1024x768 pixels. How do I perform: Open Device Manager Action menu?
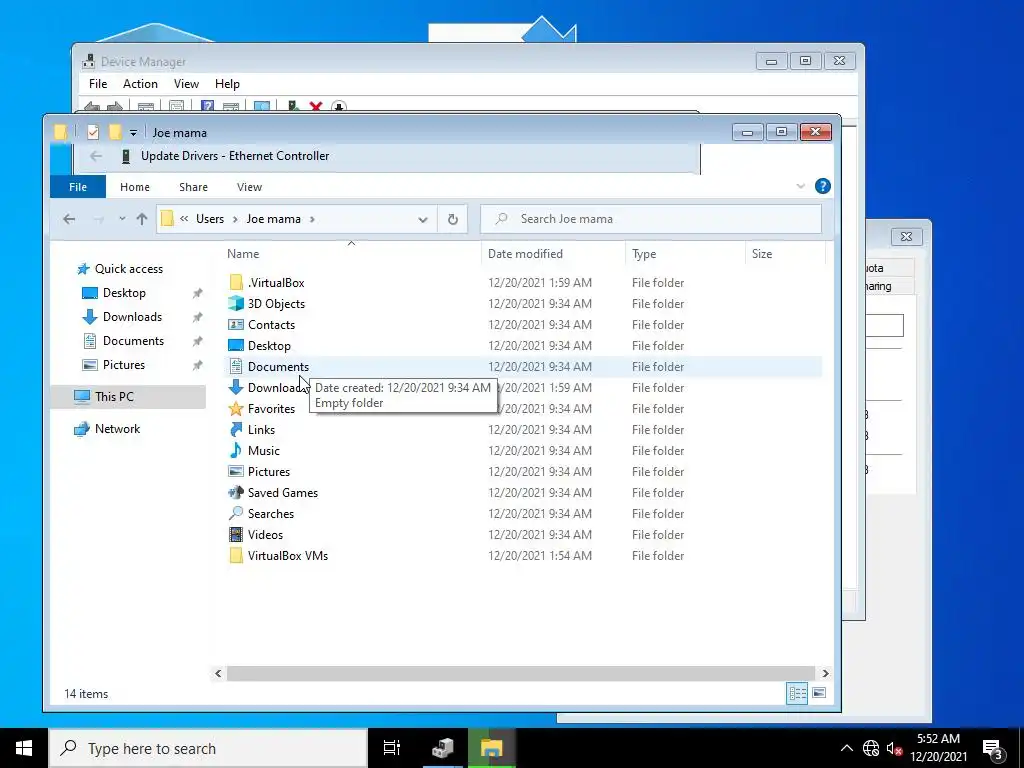click(x=140, y=84)
